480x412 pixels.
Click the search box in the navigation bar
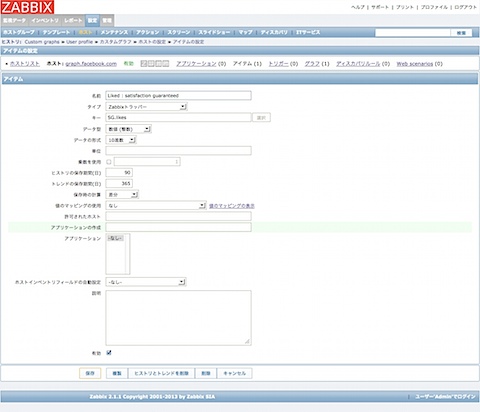point(413,32)
